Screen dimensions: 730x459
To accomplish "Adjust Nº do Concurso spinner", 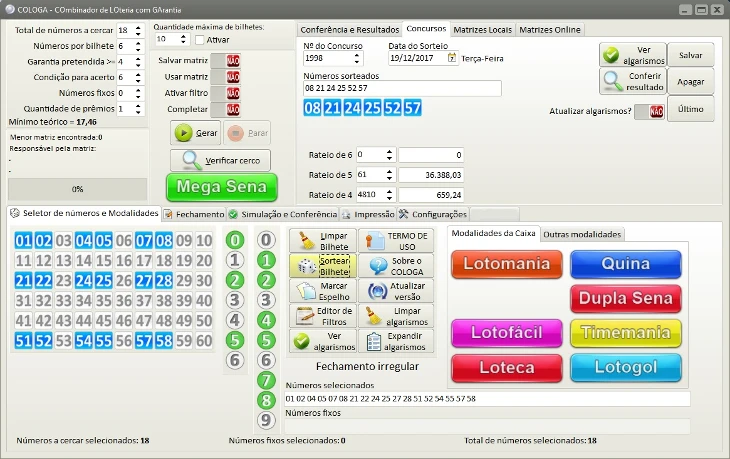I will (x=357, y=58).
